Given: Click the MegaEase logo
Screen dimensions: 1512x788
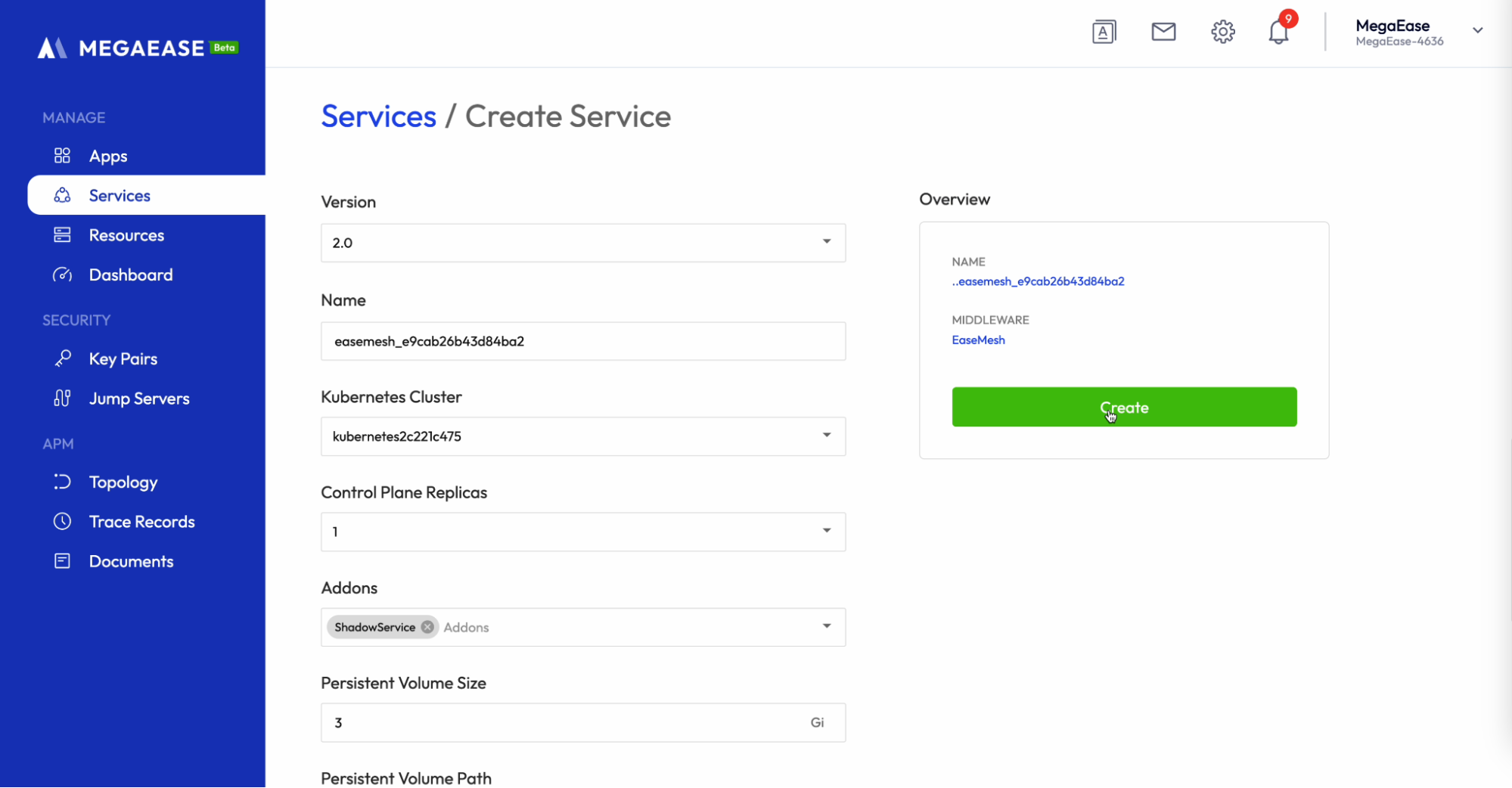Looking at the screenshot, I should tap(121, 48).
